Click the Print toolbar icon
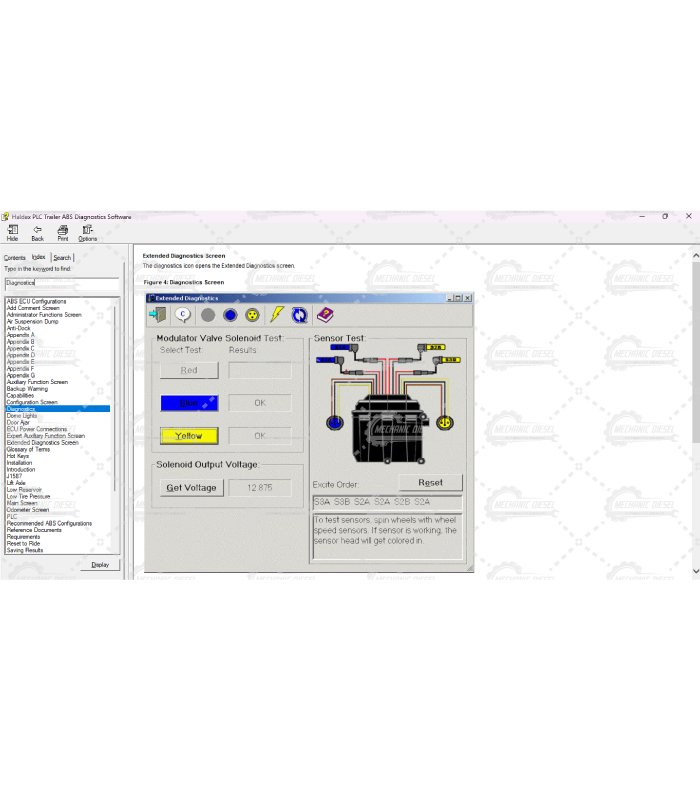This screenshot has width=700, height=800. [62, 232]
